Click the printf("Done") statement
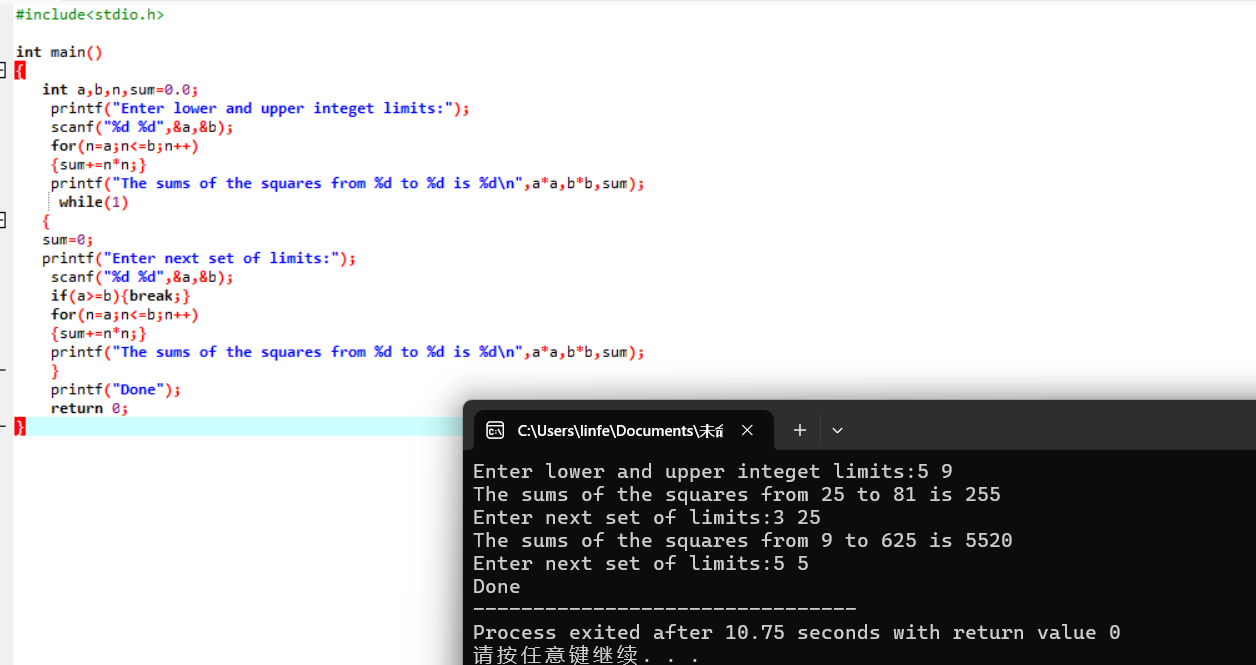This screenshot has width=1256, height=665. click(x=116, y=389)
